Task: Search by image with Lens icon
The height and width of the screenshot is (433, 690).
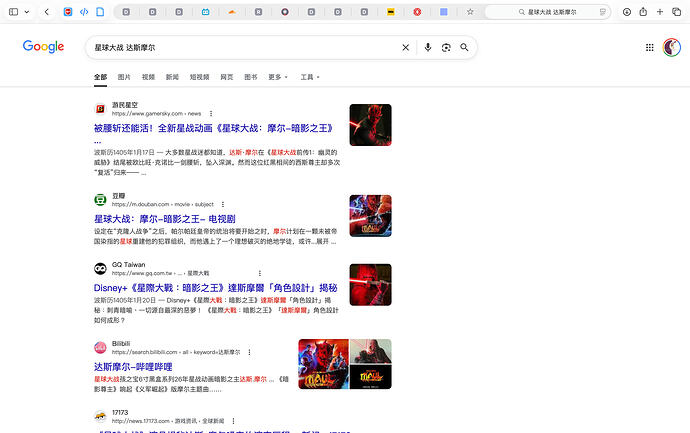Action: click(x=446, y=48)
